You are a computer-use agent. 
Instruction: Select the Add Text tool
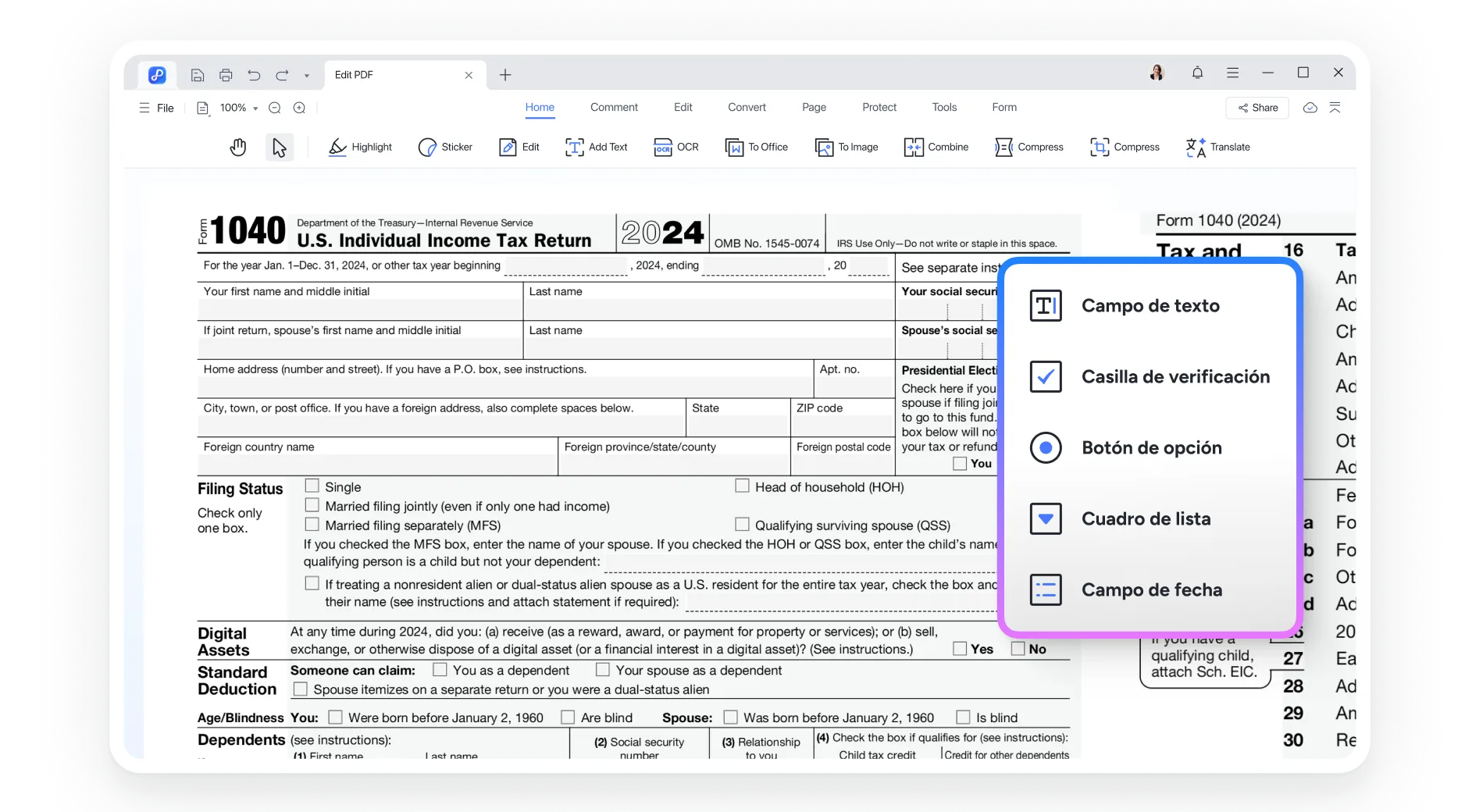coord(596,147)
